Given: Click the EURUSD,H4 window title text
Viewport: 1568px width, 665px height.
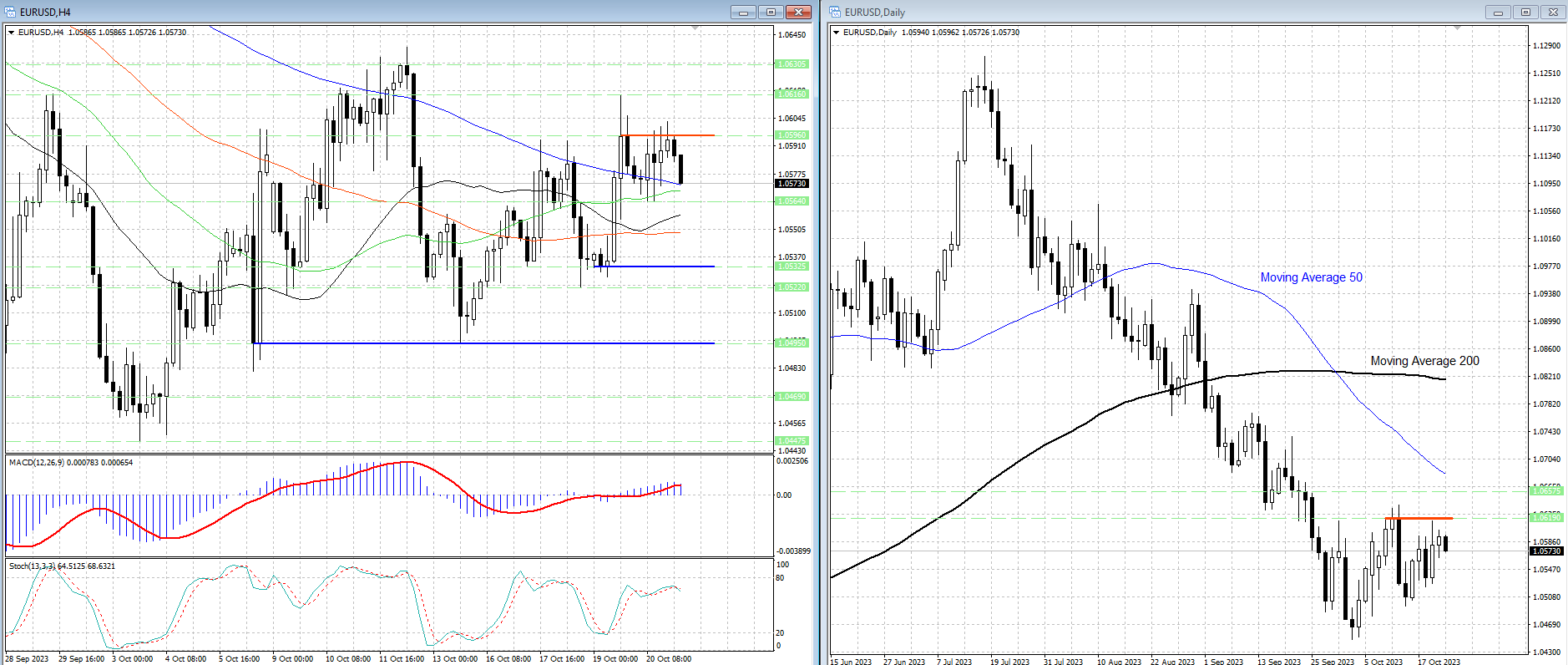Looking at the screenshot, I should (45, 13).
